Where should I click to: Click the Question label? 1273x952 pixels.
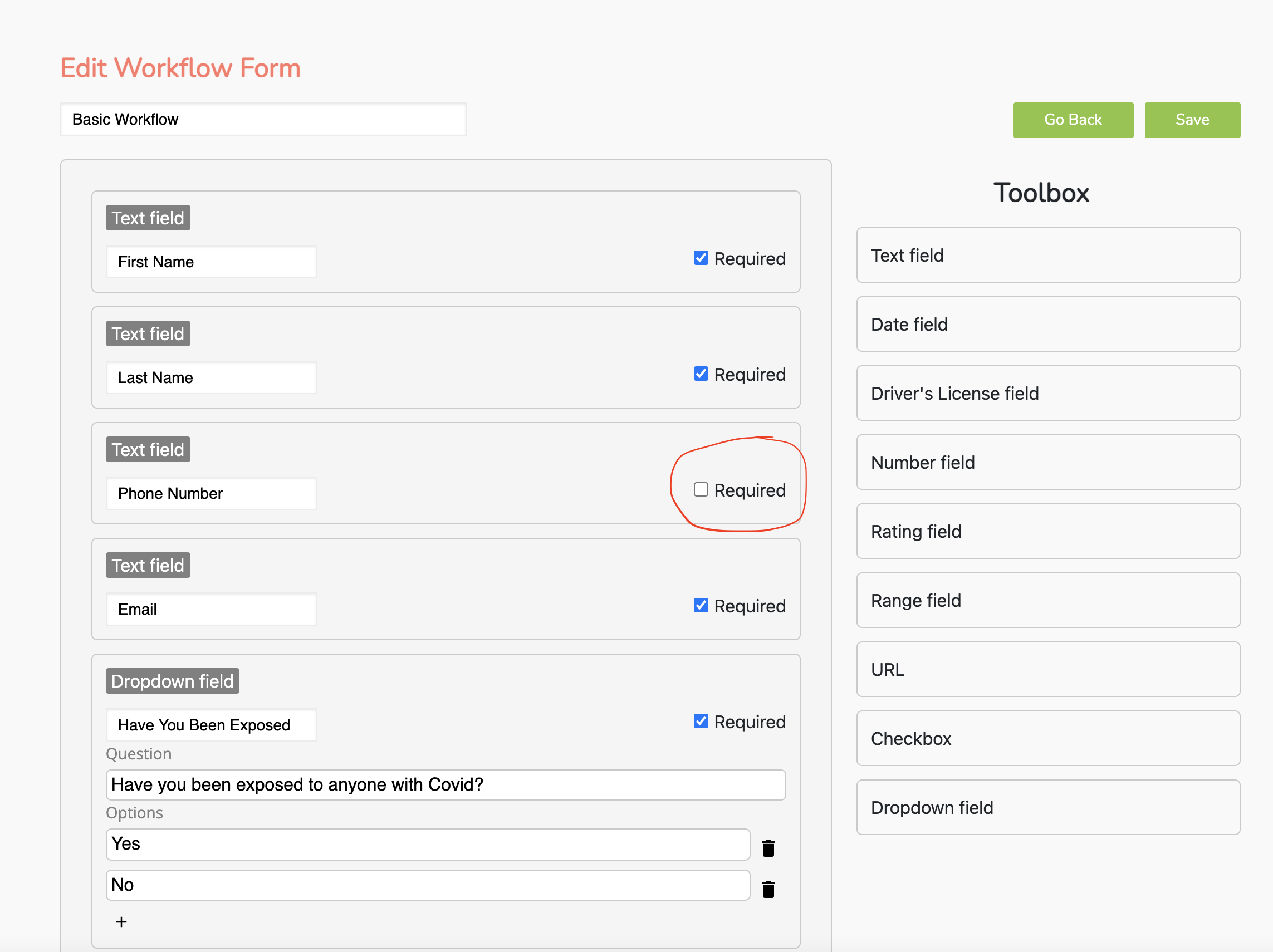tap(139, 754)
